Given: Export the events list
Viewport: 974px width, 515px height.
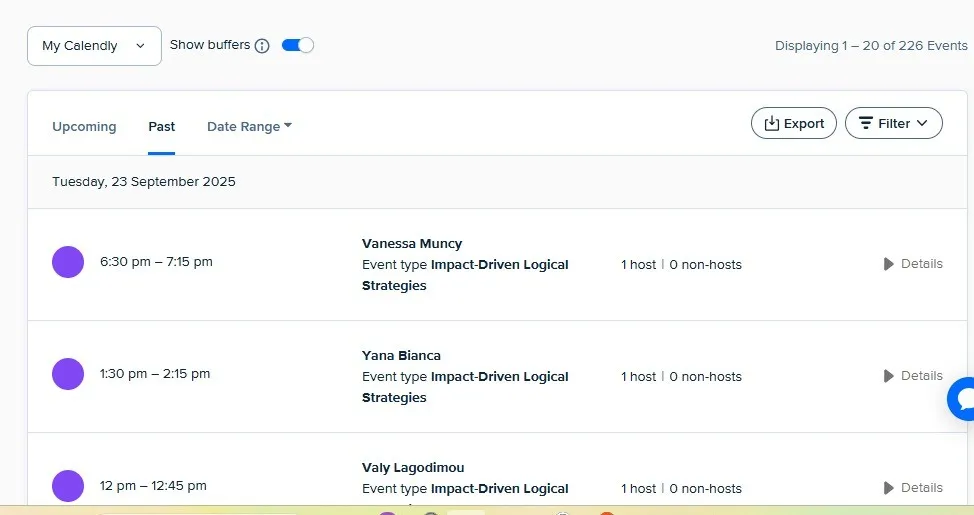Looking at the screenshot, I should [793, 123].
